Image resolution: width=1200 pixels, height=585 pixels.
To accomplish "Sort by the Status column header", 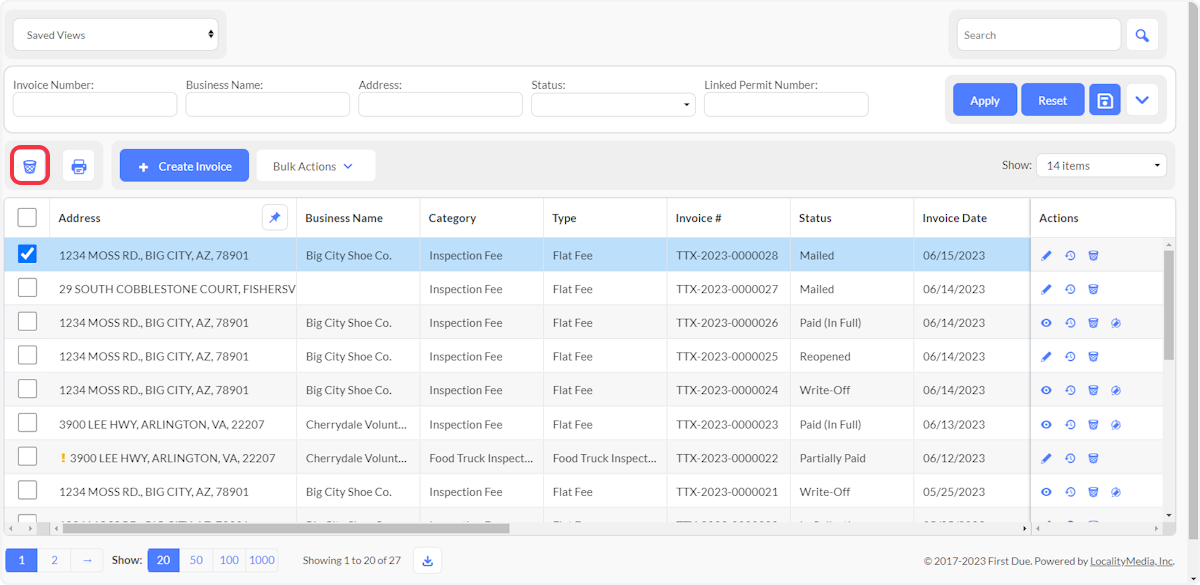I will tap(815, 218).
